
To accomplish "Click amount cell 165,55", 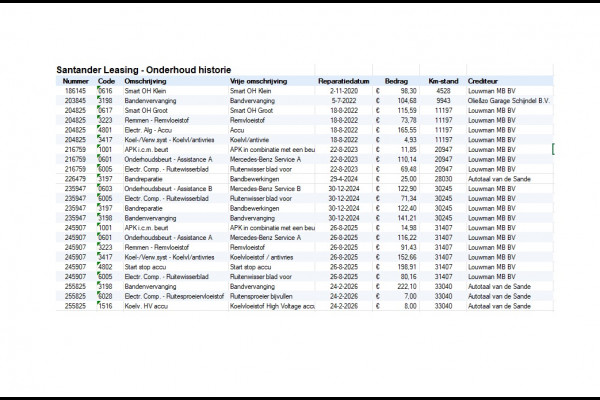I will (406, 130).
